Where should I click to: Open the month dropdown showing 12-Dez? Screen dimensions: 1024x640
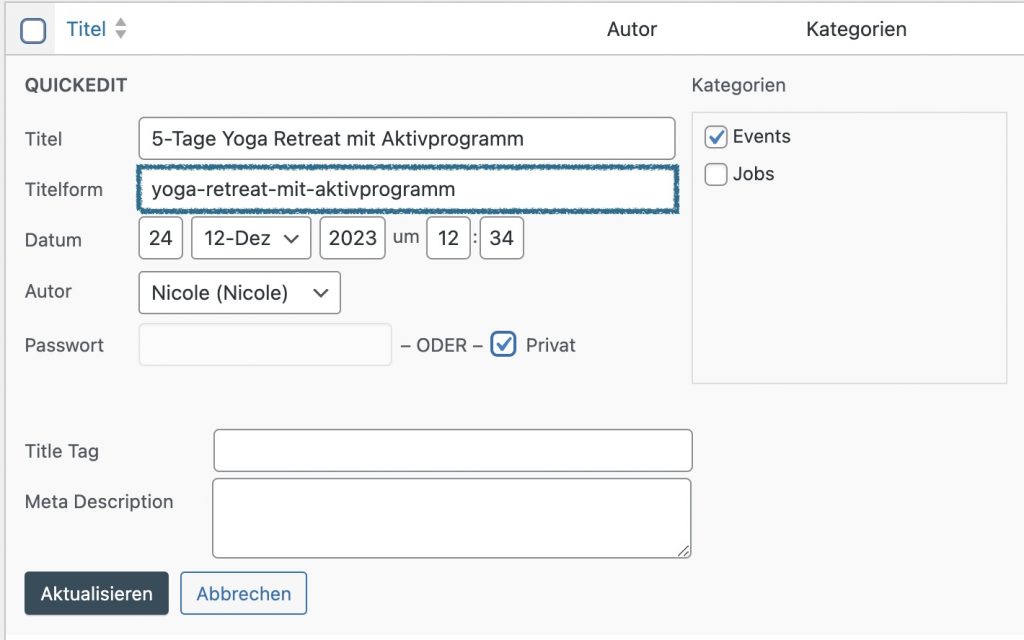coord(251,239)
